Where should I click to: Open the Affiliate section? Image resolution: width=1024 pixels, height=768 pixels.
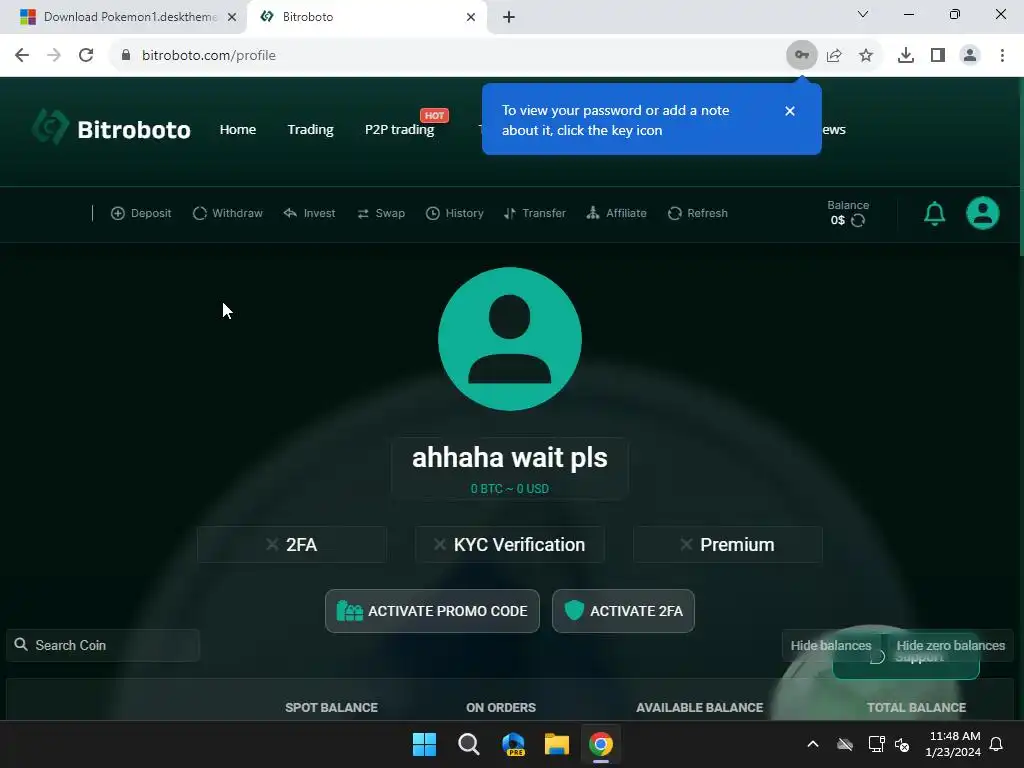click(616, 213)
